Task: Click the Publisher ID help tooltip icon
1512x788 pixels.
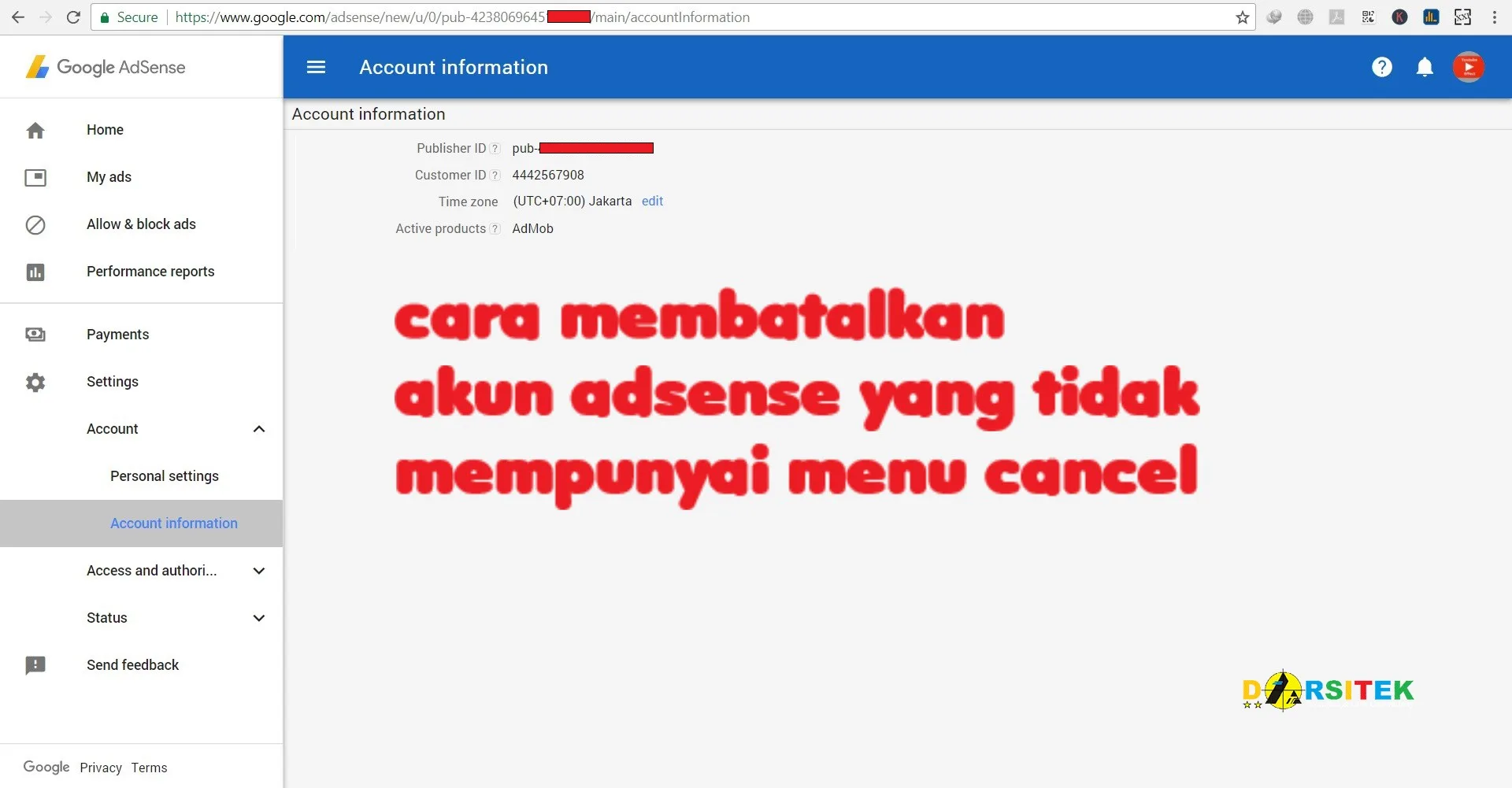Action: [495, 148]
